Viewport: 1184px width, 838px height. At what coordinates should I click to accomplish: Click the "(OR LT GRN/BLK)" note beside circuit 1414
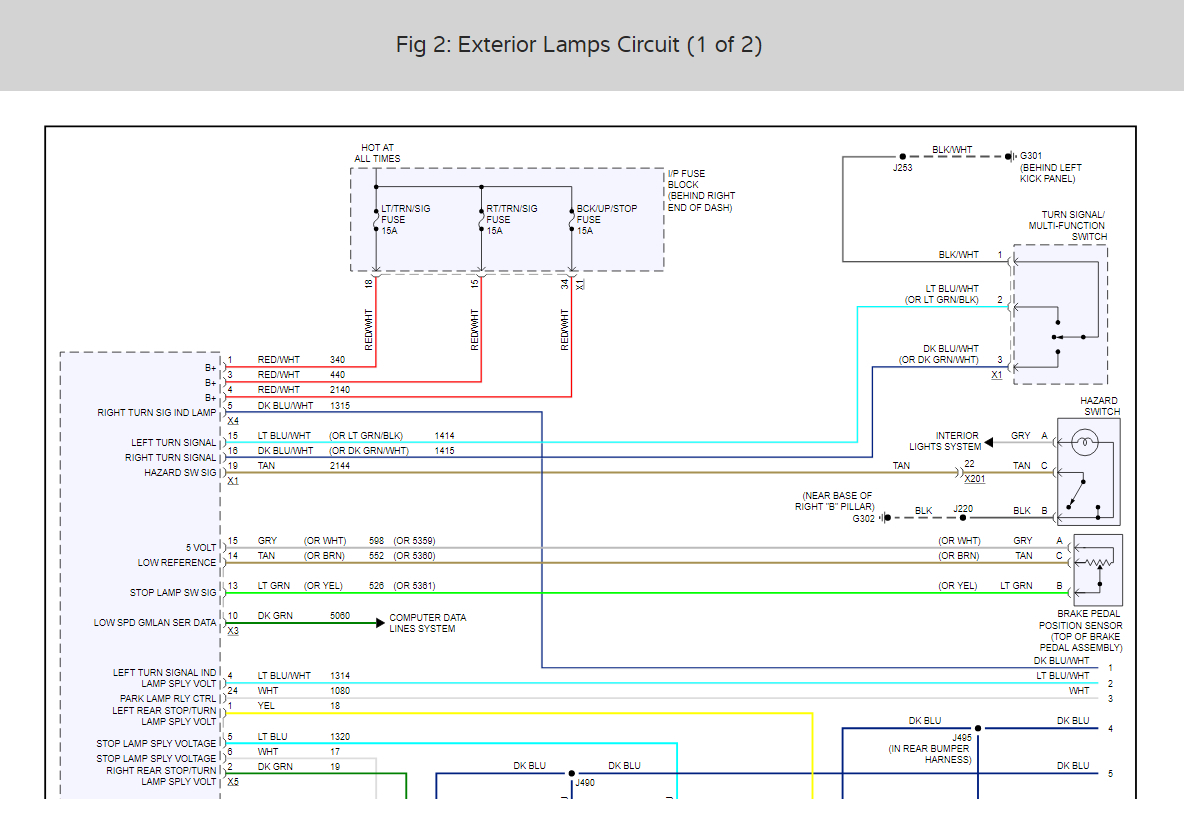coord(366,436)
